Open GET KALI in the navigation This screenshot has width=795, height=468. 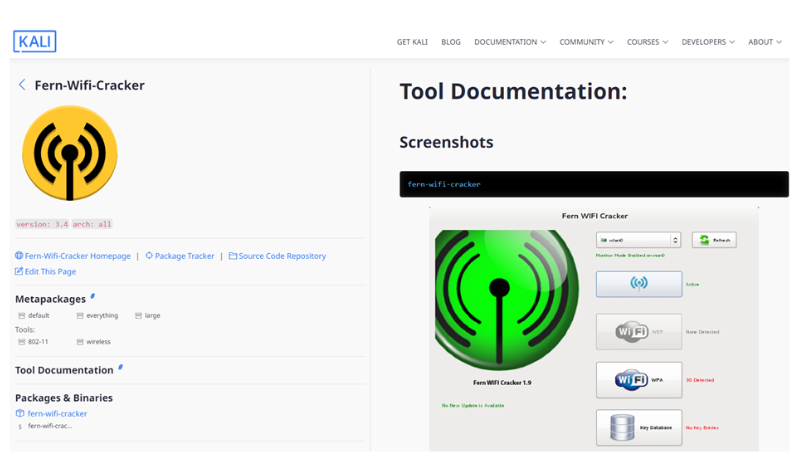point(412,42)
